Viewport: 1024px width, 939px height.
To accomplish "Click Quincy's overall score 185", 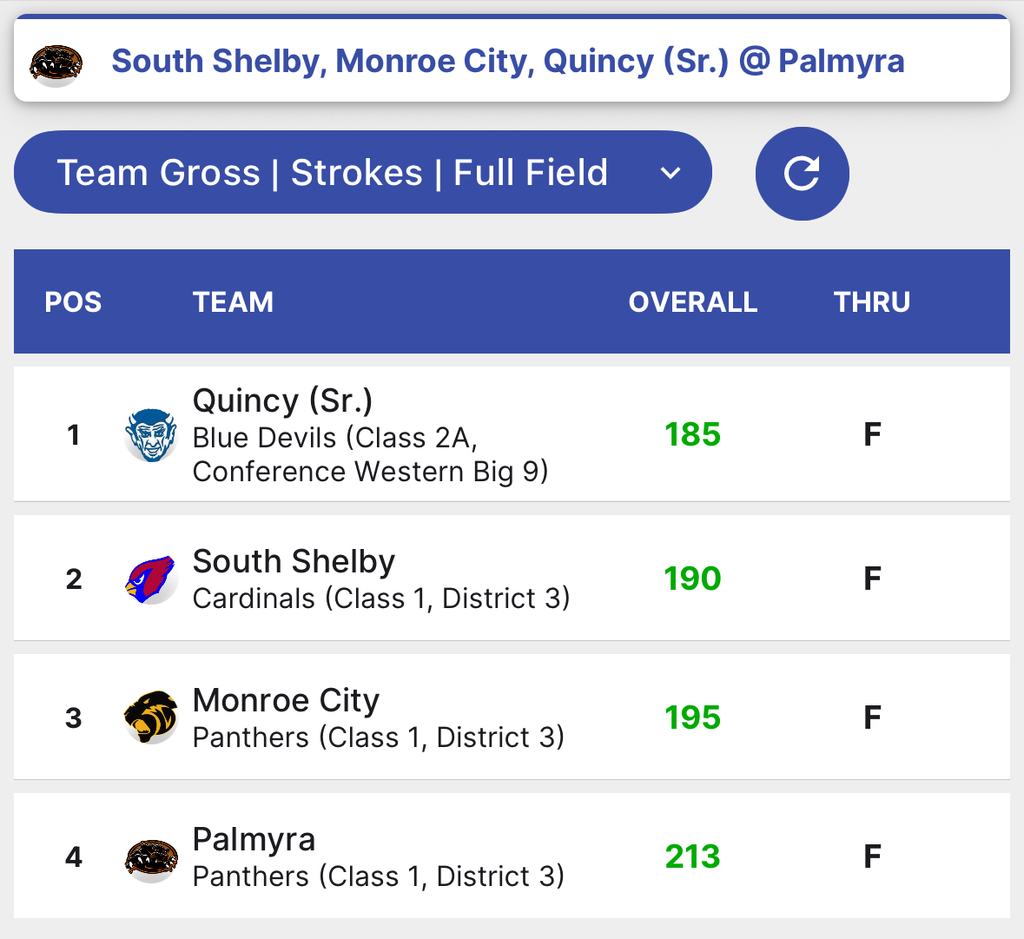I will point(693,434).
